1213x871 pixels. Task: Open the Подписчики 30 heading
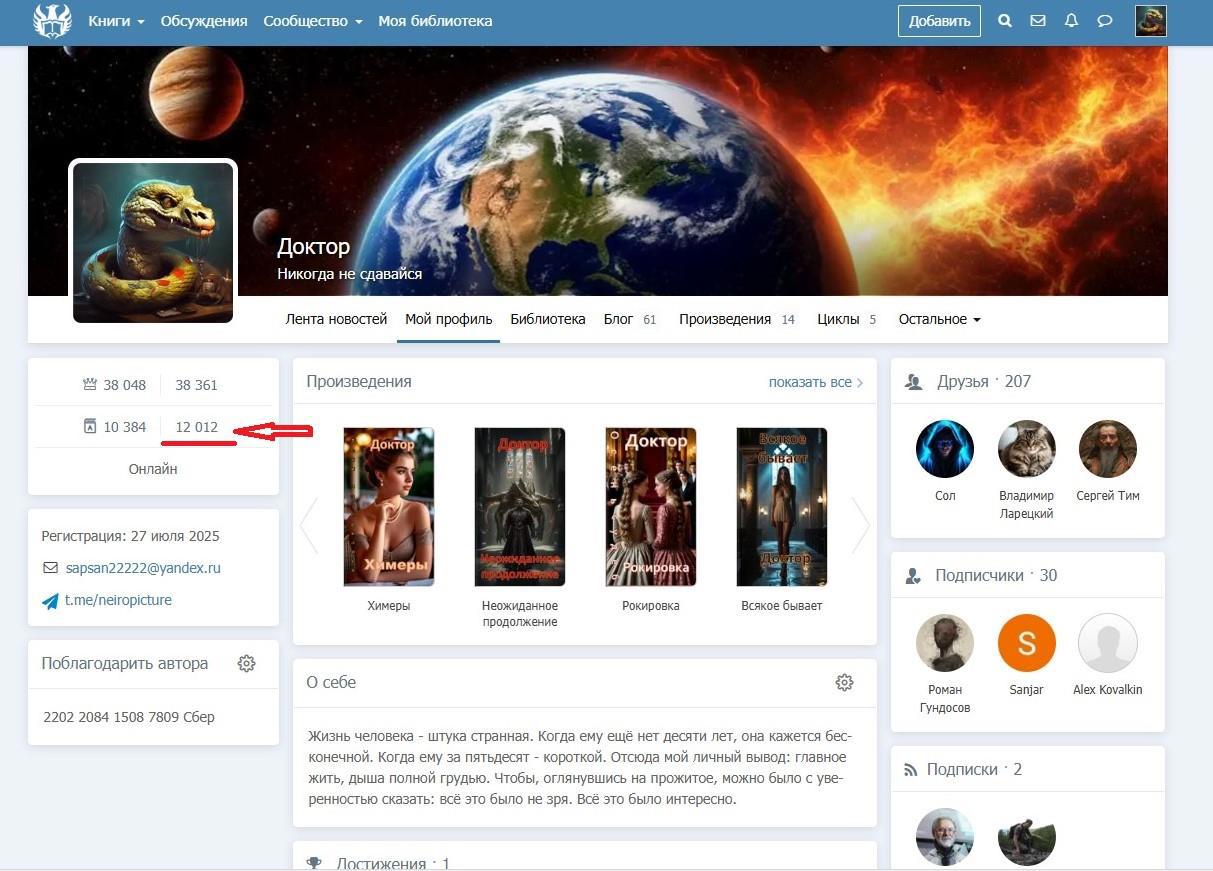[996, 575]
